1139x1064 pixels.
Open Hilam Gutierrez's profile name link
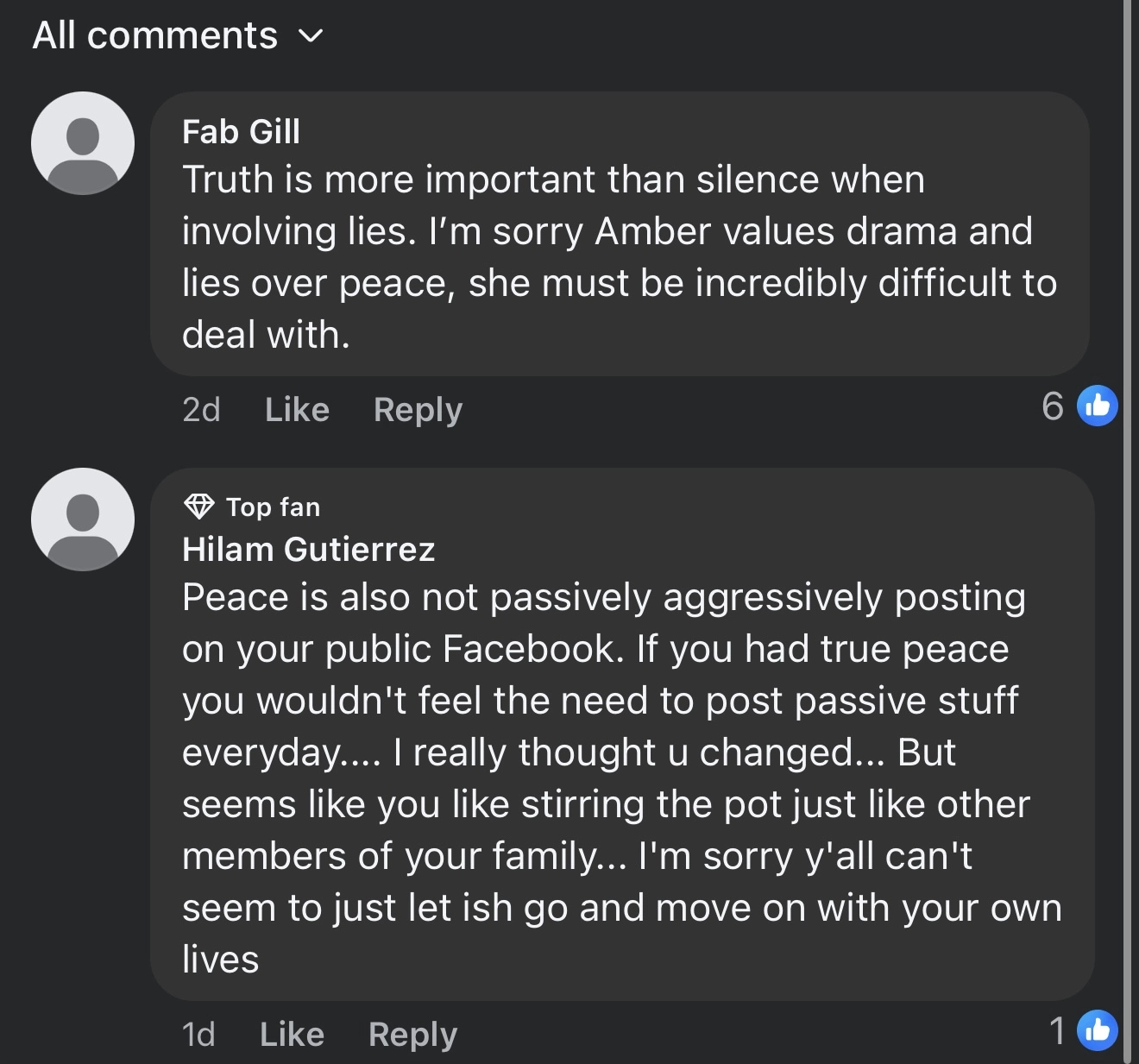coord(308,550)
